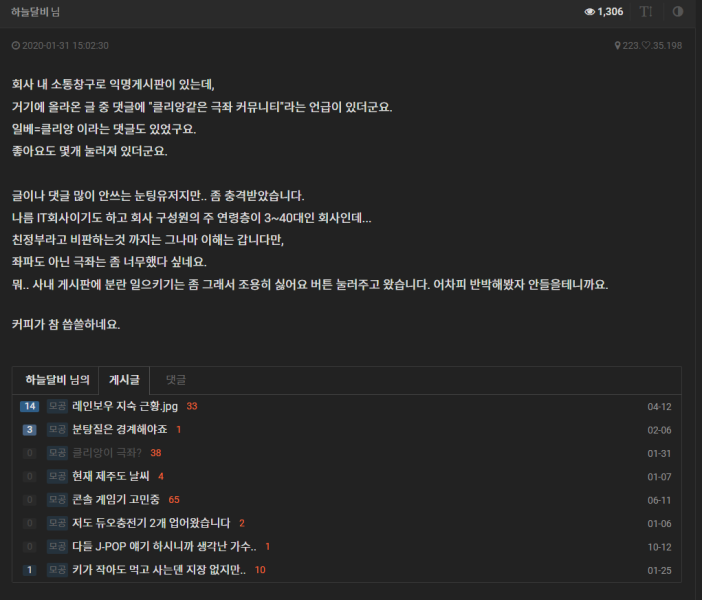Screen dimensions: 702x600
Task: Click 모공 category tag on 분탕질은 row
Action: (57, 429)
